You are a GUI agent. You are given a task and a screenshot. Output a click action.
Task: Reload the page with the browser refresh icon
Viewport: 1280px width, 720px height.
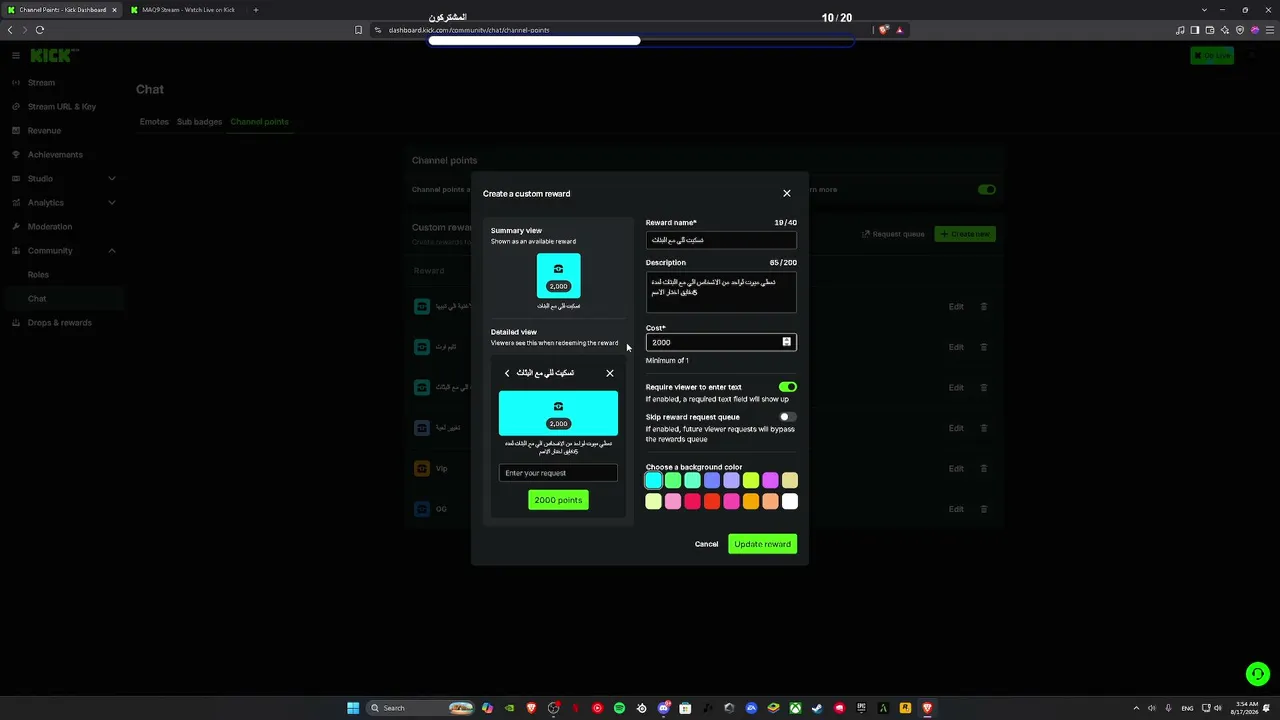point(40,30)
